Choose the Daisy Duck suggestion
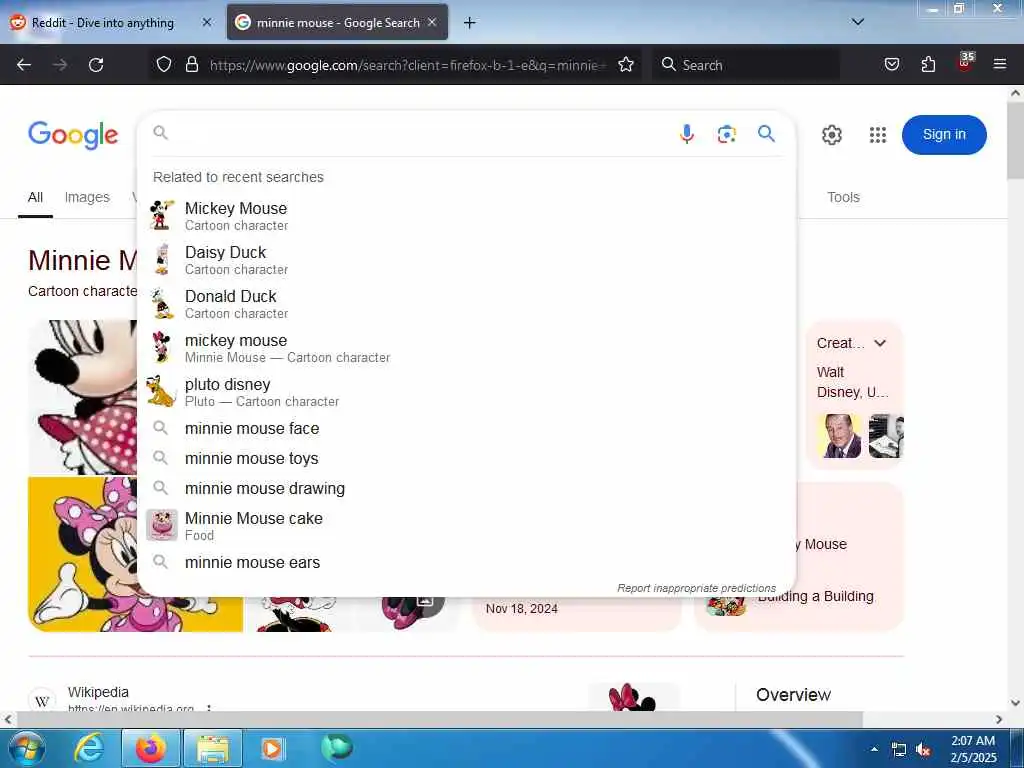This screenshot has height=768, width=1024. pyautogui.click(x=467, y=260)
